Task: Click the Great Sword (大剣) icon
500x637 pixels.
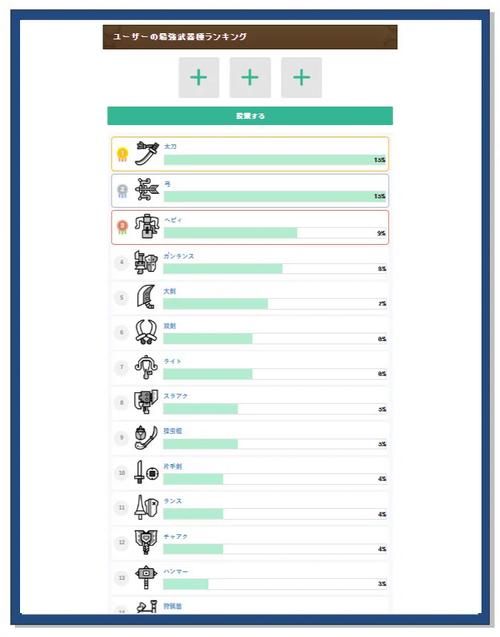Action: 146,297
